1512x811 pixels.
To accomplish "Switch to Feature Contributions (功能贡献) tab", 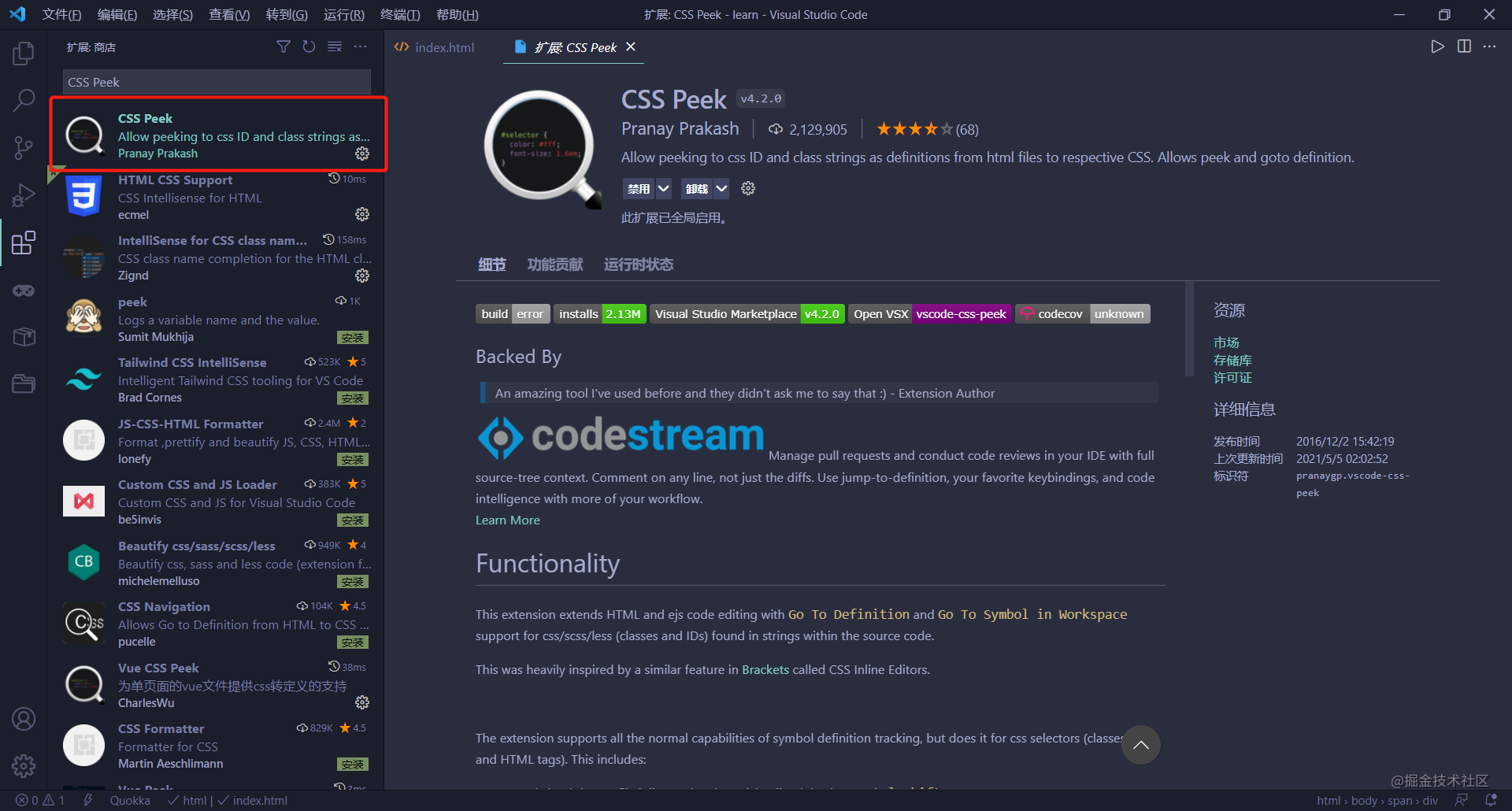I will 555,265.
